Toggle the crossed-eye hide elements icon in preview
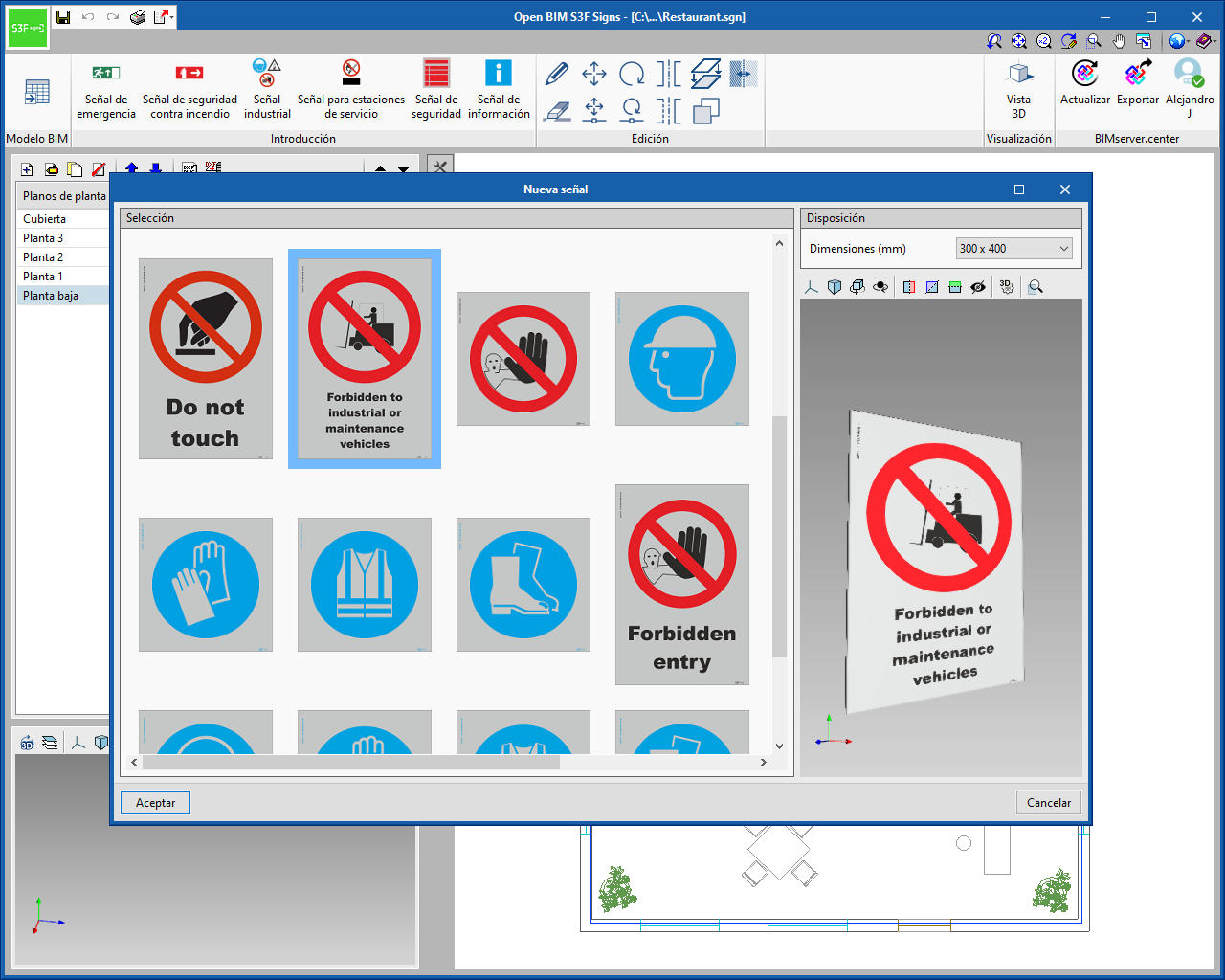Image resolution: width=1225 pixels, height=980 pixels. (977, 286)
